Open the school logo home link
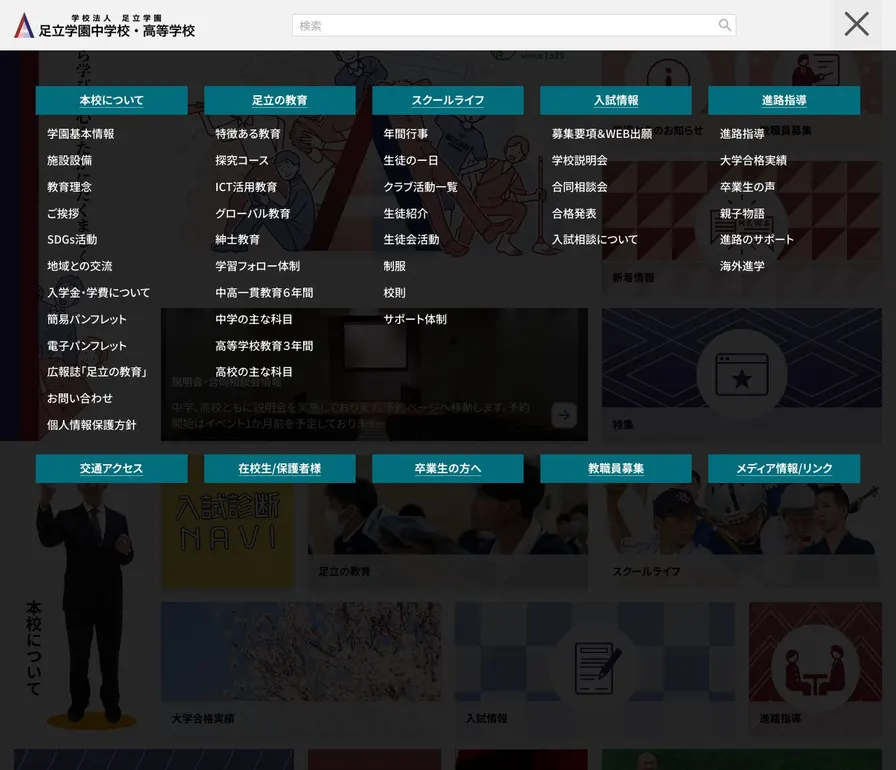 click(x=105, y=26)
